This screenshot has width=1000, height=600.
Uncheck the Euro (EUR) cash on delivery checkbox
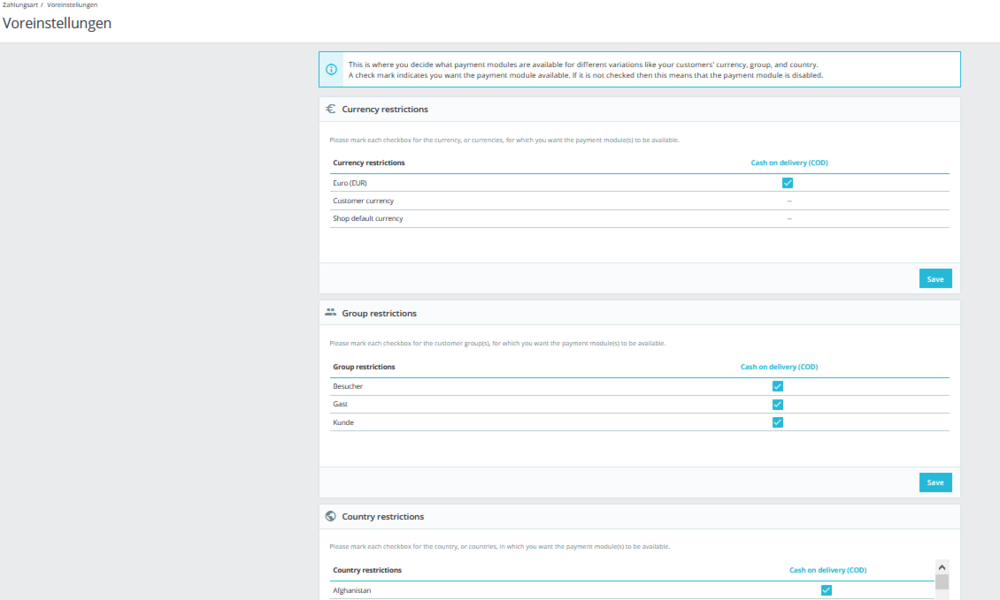[x=788, y=183]
